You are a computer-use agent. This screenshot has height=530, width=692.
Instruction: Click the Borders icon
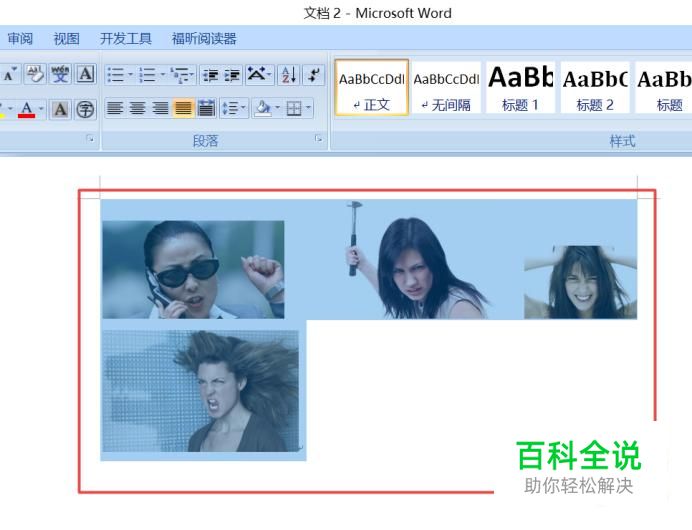294,108
